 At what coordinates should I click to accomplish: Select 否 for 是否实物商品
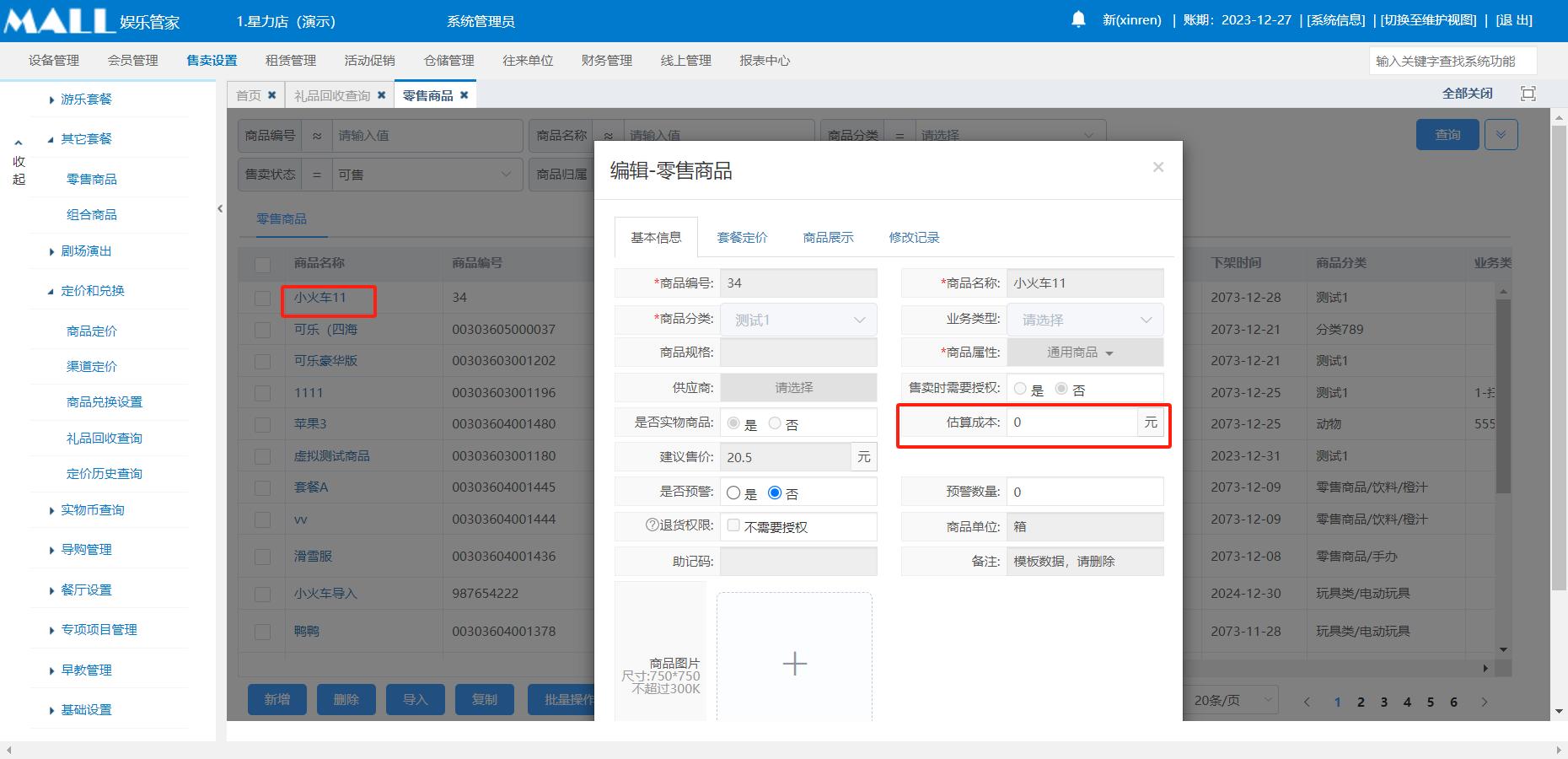pos(775,423)
